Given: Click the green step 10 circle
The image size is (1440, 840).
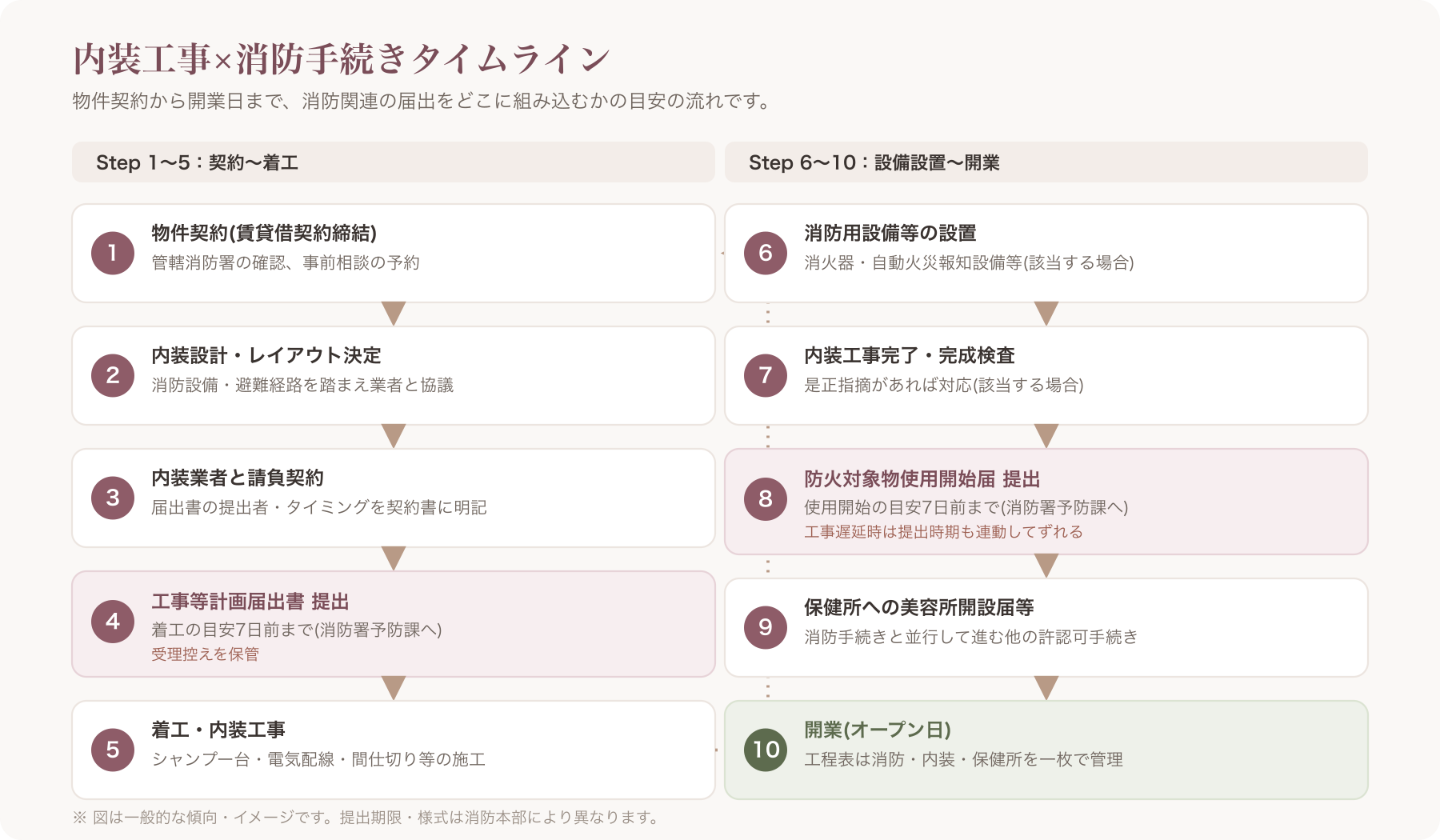Looking at the screenshot, I should tap(766, 750).
